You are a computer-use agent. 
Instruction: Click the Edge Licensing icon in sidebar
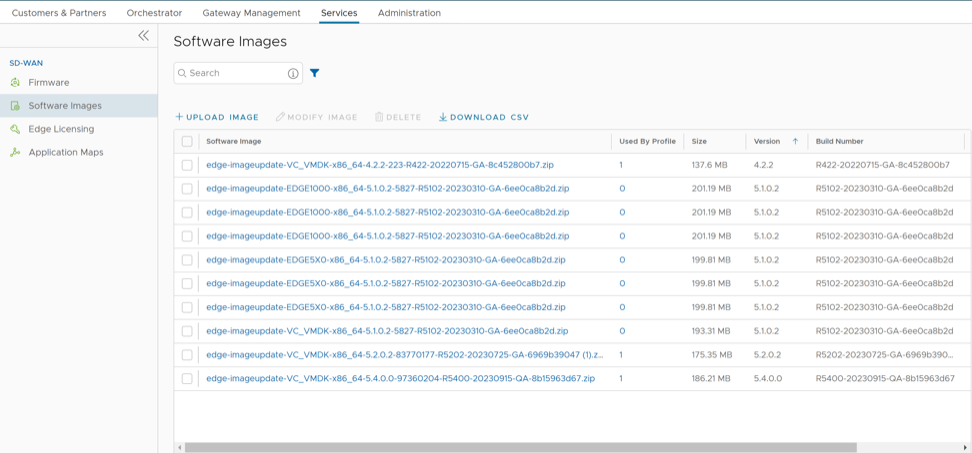click(15, 129)
